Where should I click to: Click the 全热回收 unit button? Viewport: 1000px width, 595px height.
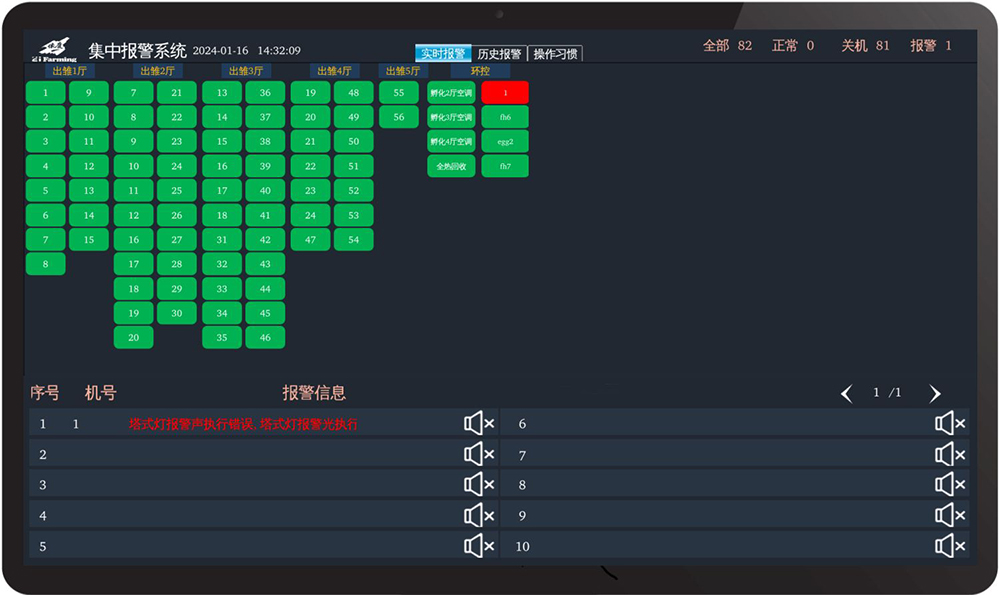point(451,167)
